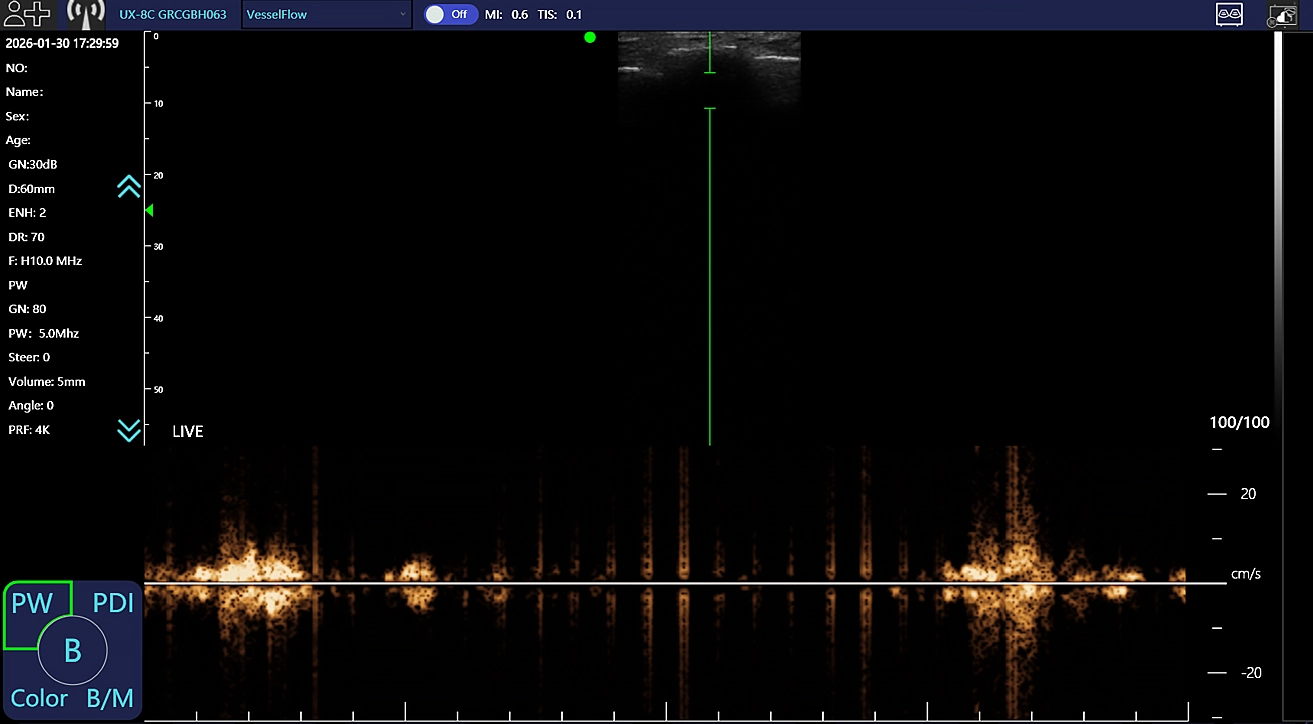
Task: Select the B/M imaging mode
Action: tap(110, 698)
